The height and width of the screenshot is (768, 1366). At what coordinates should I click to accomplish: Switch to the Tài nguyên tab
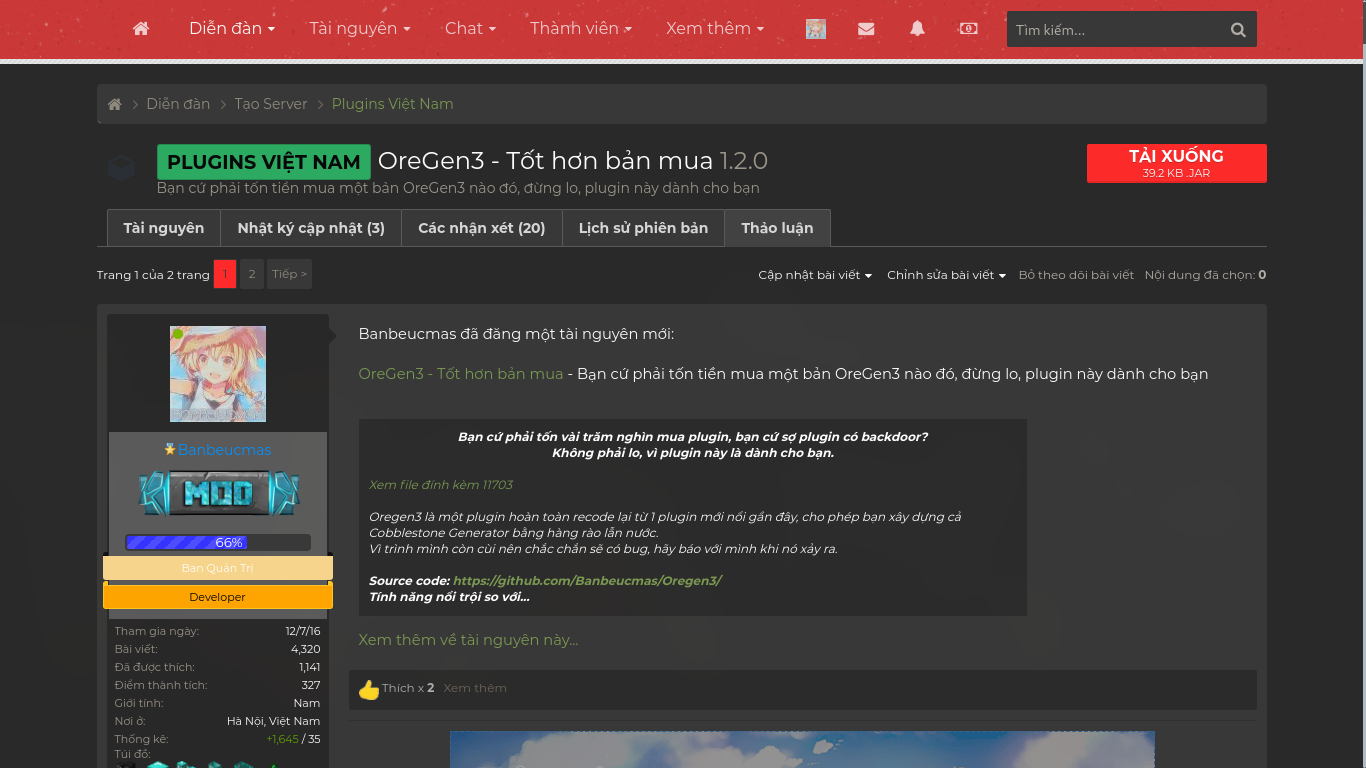pyautogui.click(x=164, y=228)
